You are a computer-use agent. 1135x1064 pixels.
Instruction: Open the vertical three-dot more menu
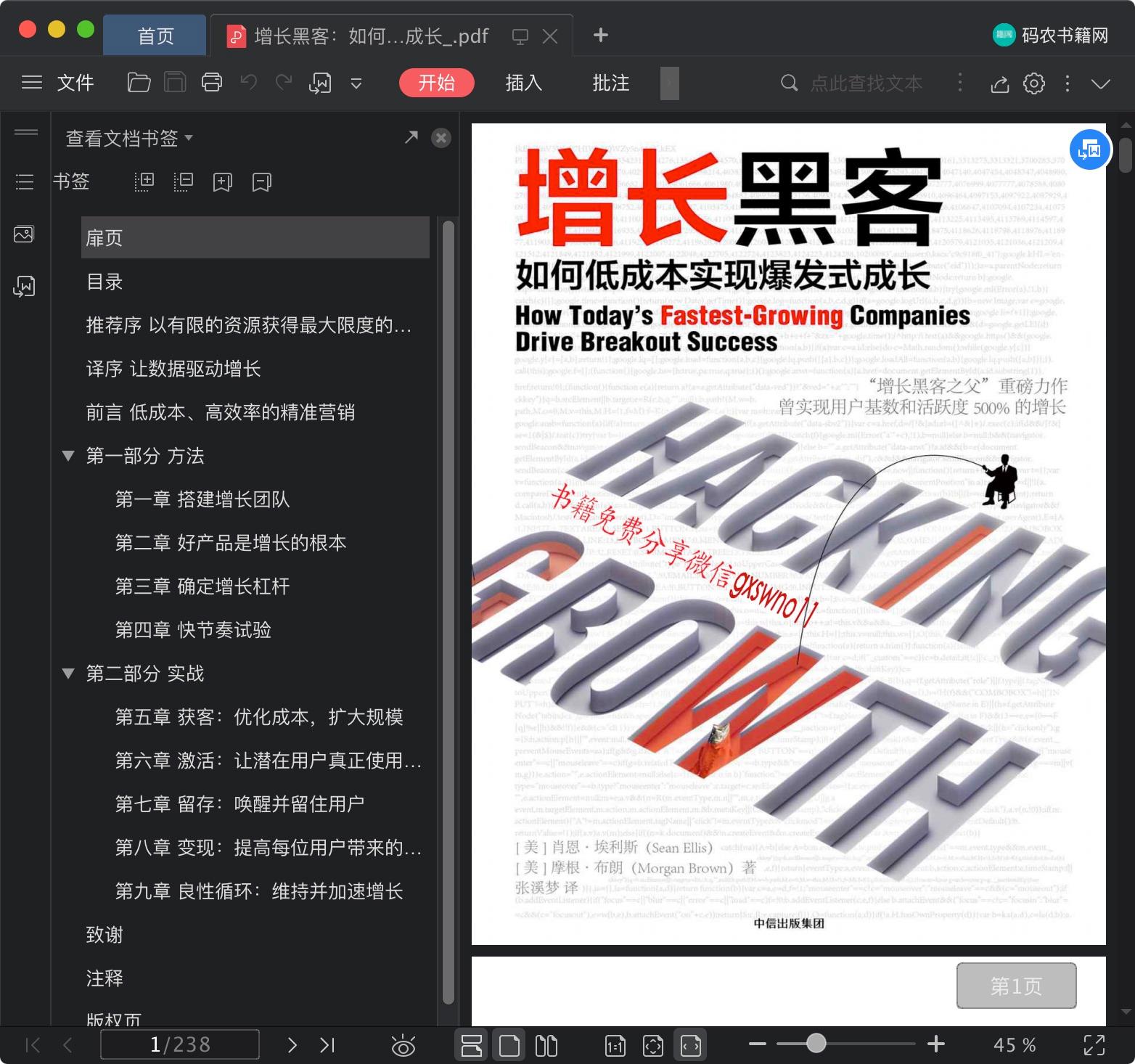(x=1067, y=83)
